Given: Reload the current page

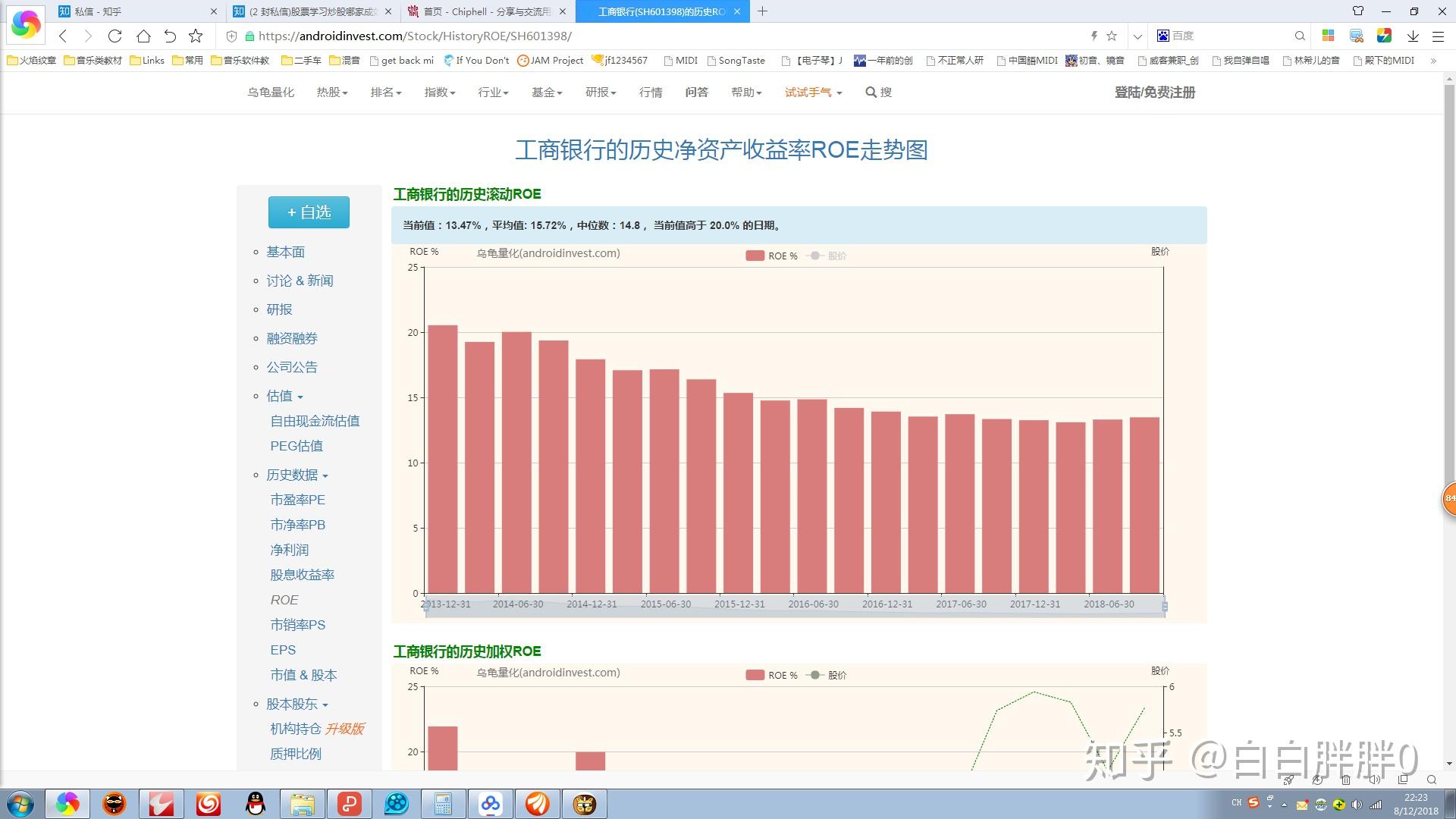Looking at the screenshot, I should (115, 36).
